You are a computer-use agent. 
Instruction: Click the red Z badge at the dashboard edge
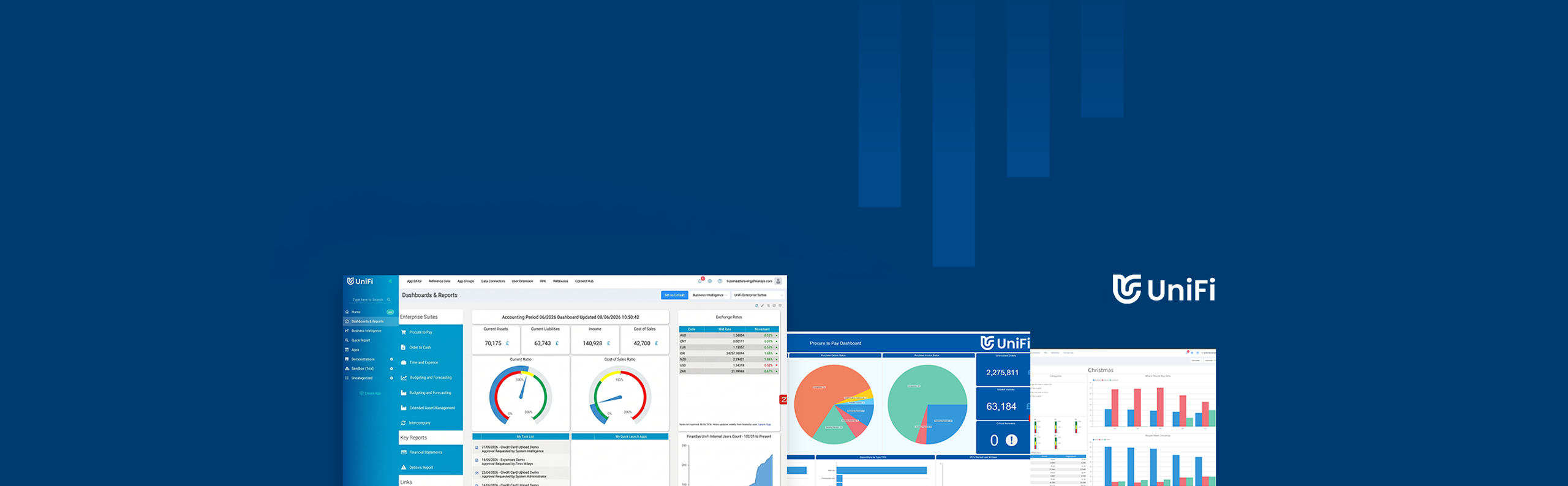click(x=783, y=400)
